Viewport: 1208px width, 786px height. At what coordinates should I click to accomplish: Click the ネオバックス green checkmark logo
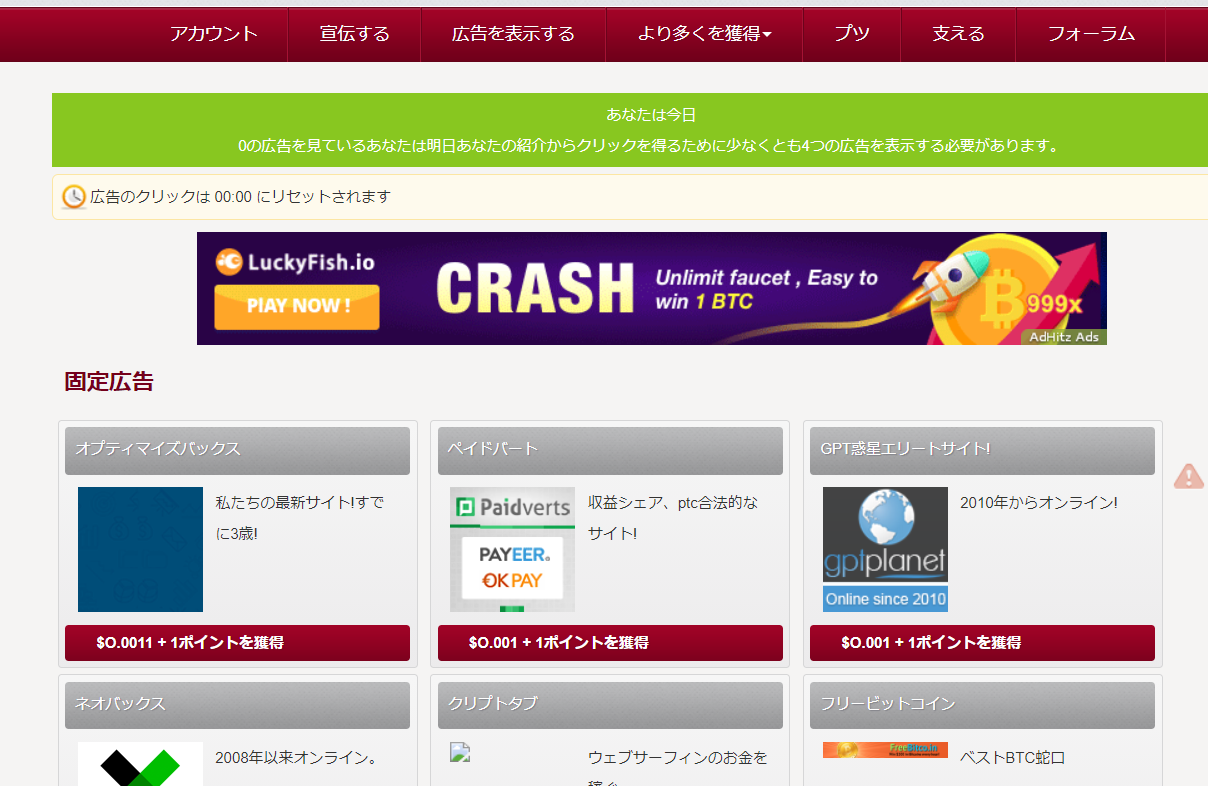[140, 765]
